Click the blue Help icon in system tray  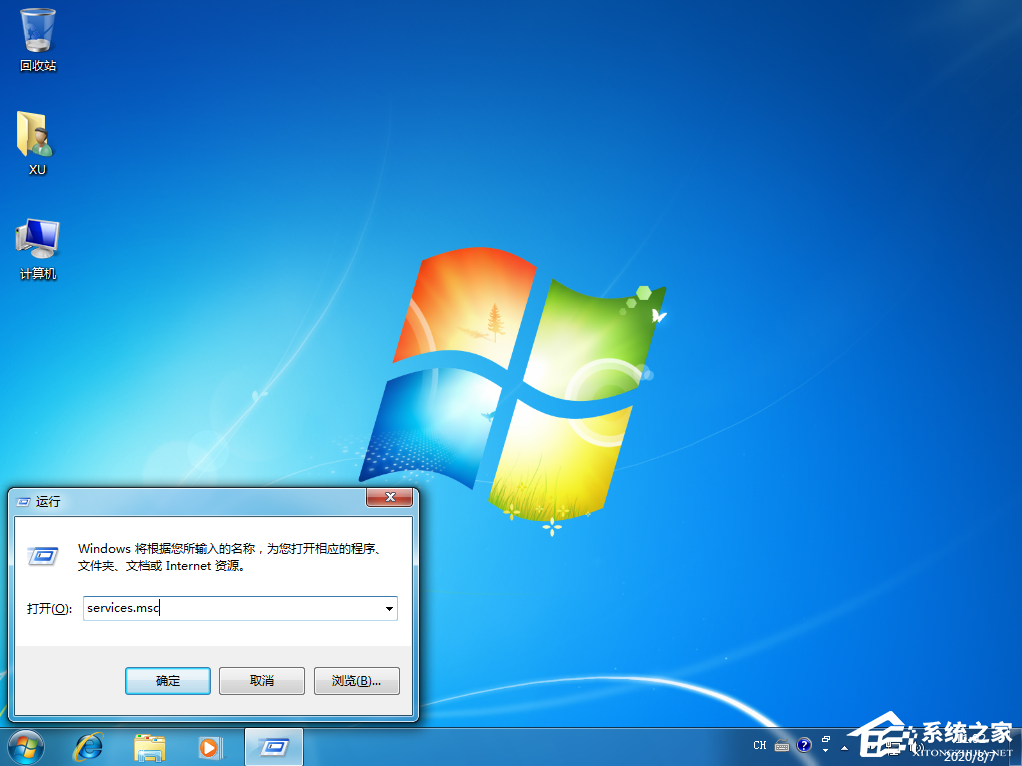804,745
